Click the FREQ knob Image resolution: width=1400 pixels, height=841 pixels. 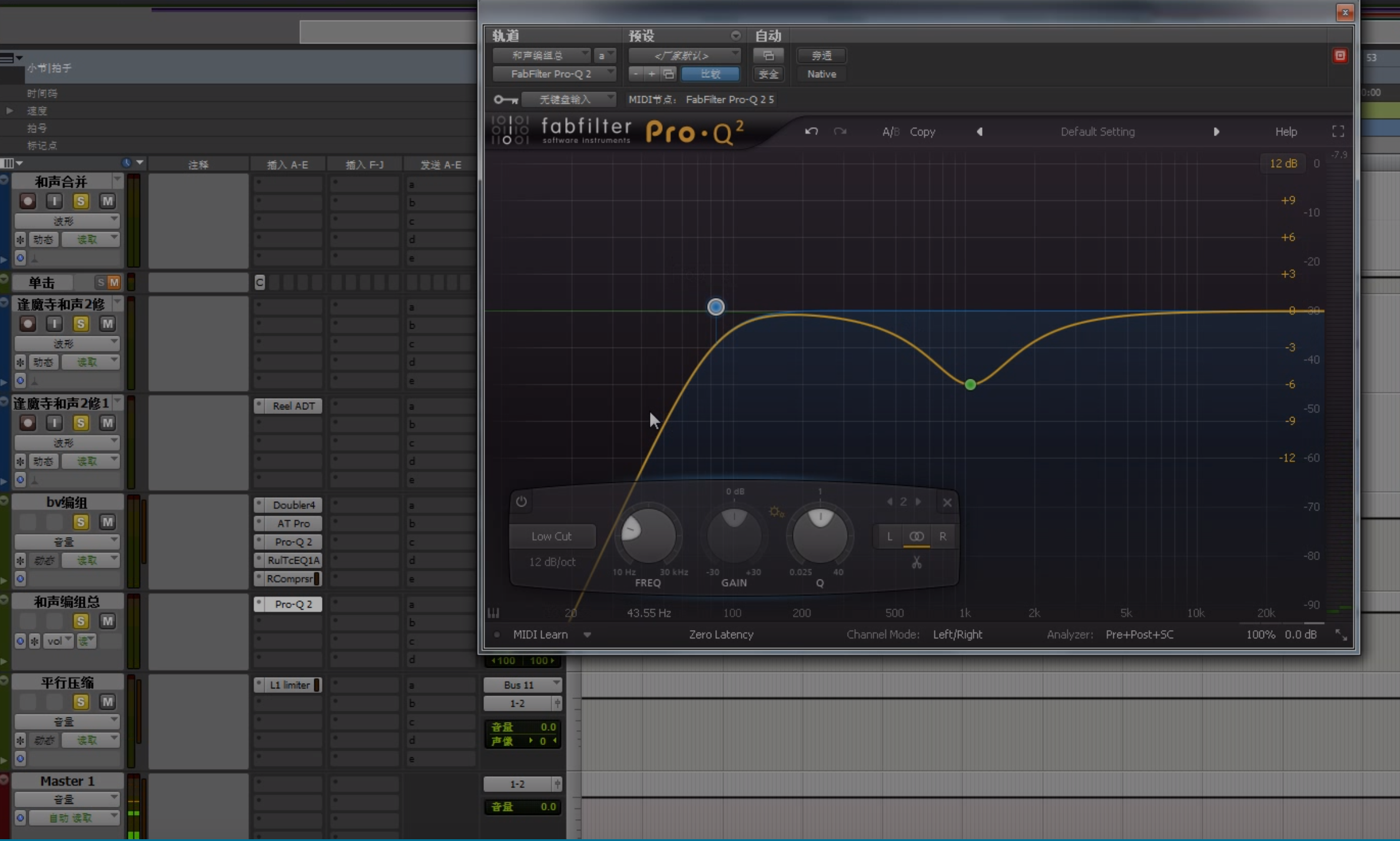point(648,535)
